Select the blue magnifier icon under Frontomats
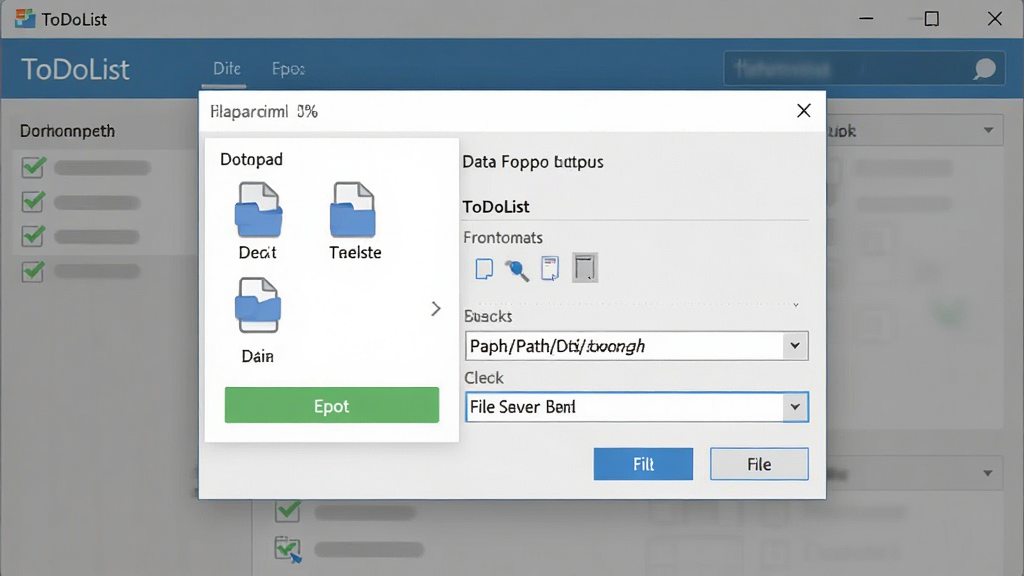 click(517, 269)
